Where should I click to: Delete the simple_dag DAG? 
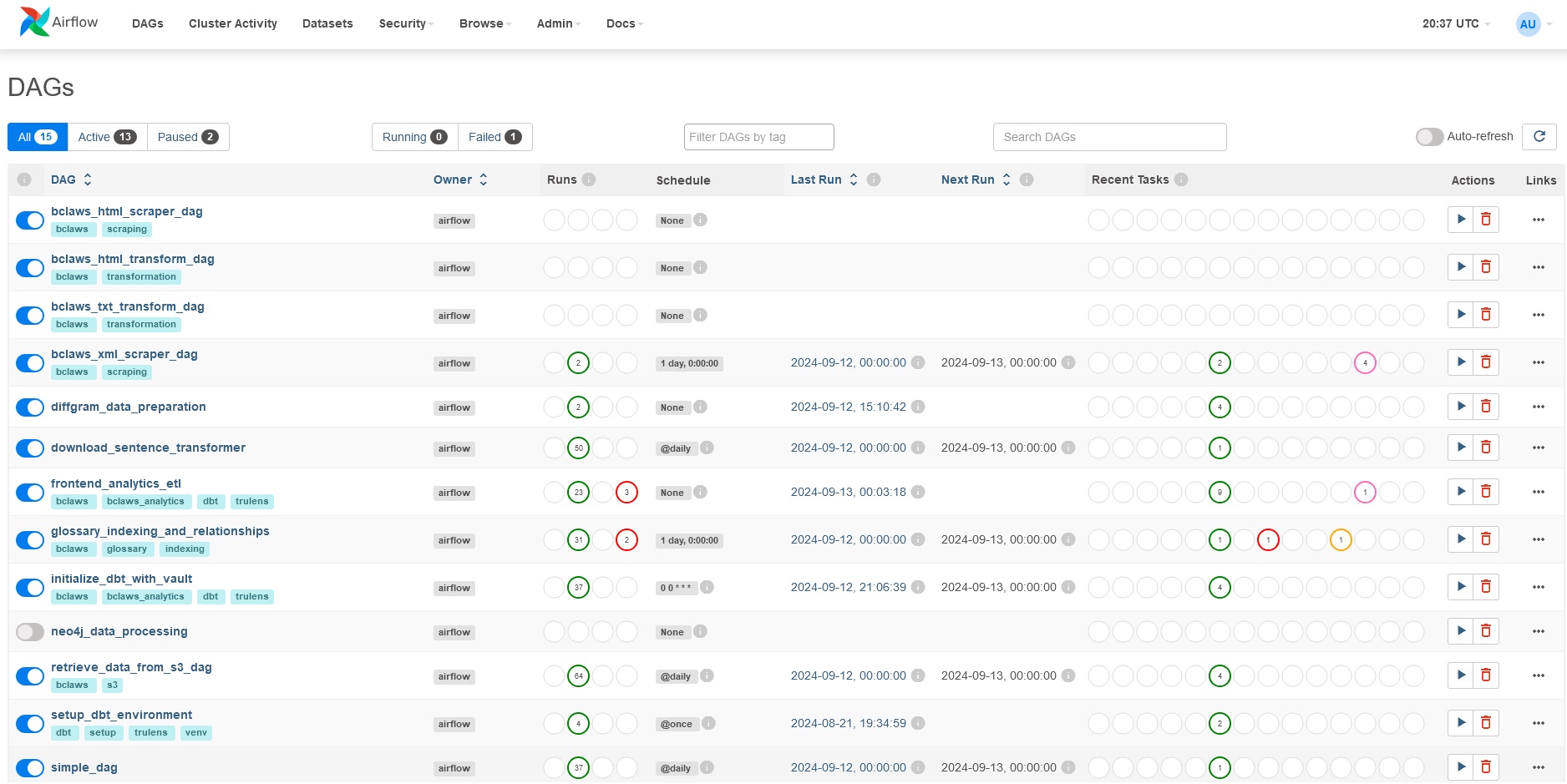[1486, 767]
